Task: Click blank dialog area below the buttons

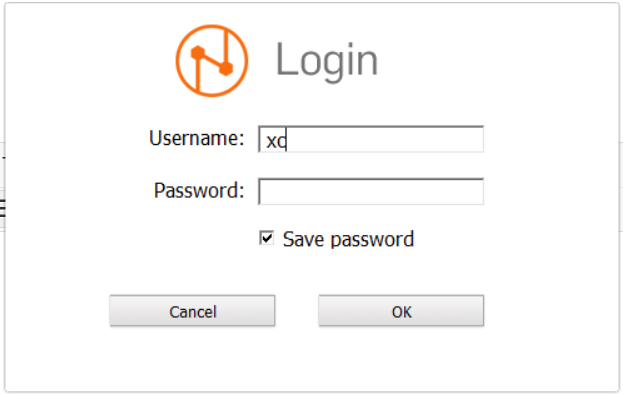Action: (x=312, y=359)
